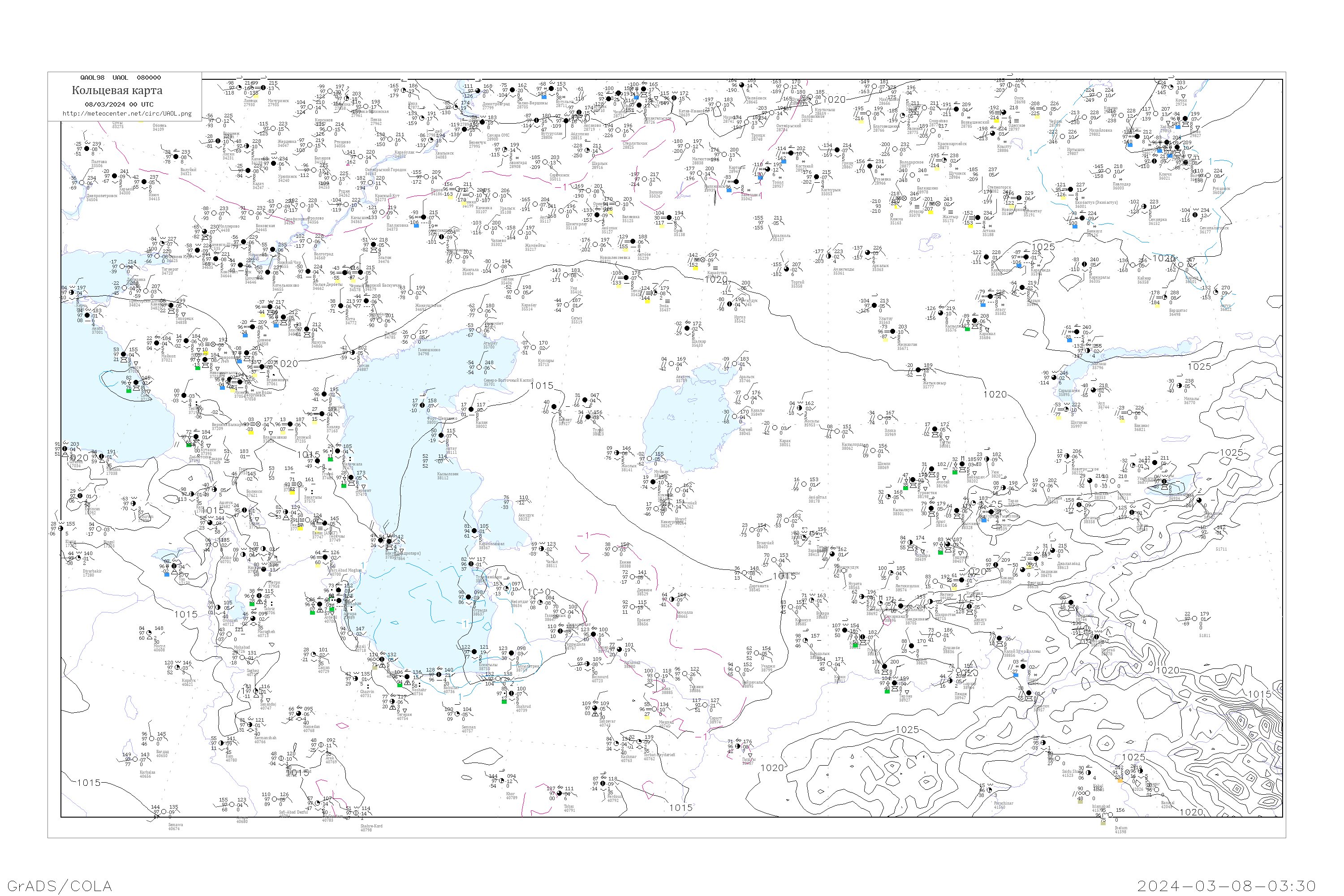Open the meteocenter.net UAOL.png URL
The image size is (1344, 896).
point(127,113)
